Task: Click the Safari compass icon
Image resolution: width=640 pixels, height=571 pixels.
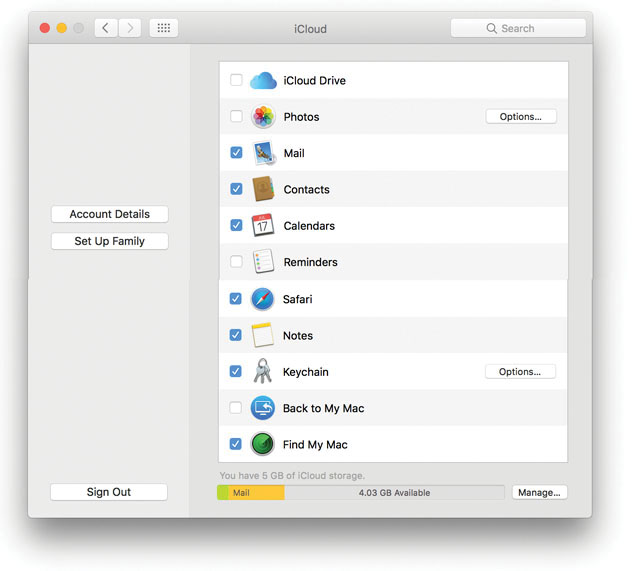Action: coord(262,299)
